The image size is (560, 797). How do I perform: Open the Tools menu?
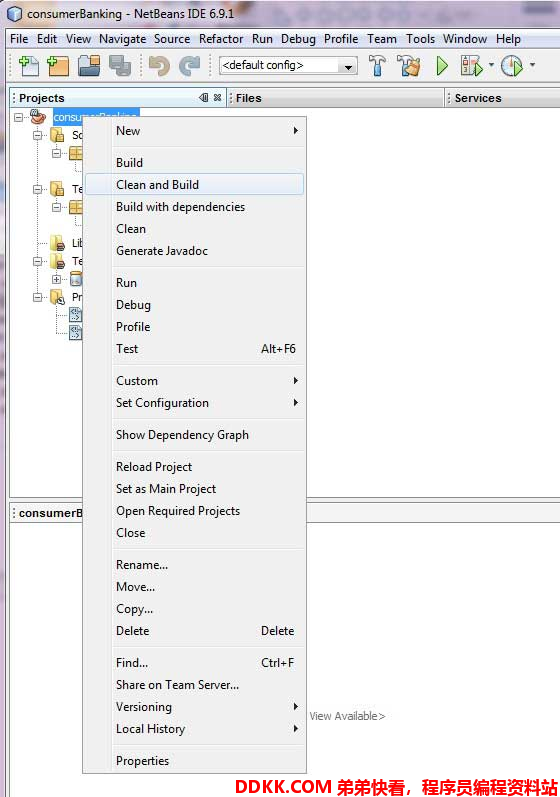(x=420, y=39)
